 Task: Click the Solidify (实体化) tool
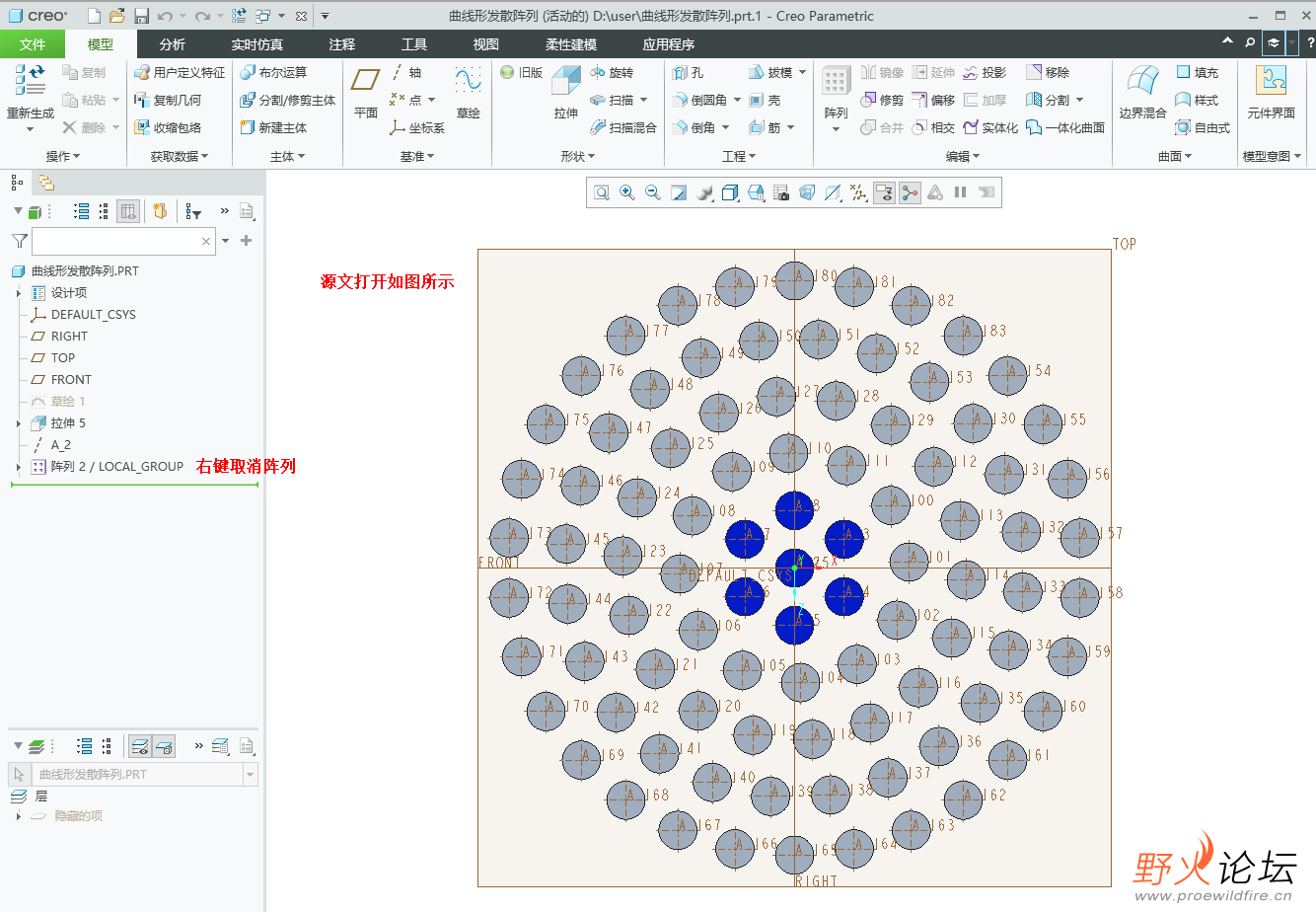(x=990, y=127)
